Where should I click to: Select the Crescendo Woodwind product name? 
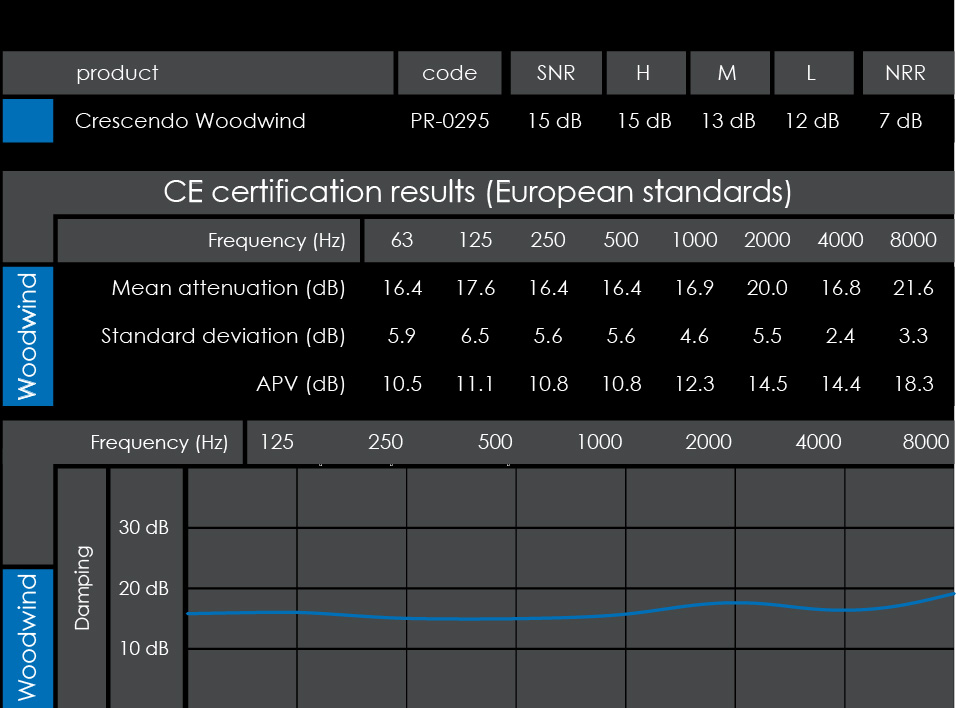190,121
